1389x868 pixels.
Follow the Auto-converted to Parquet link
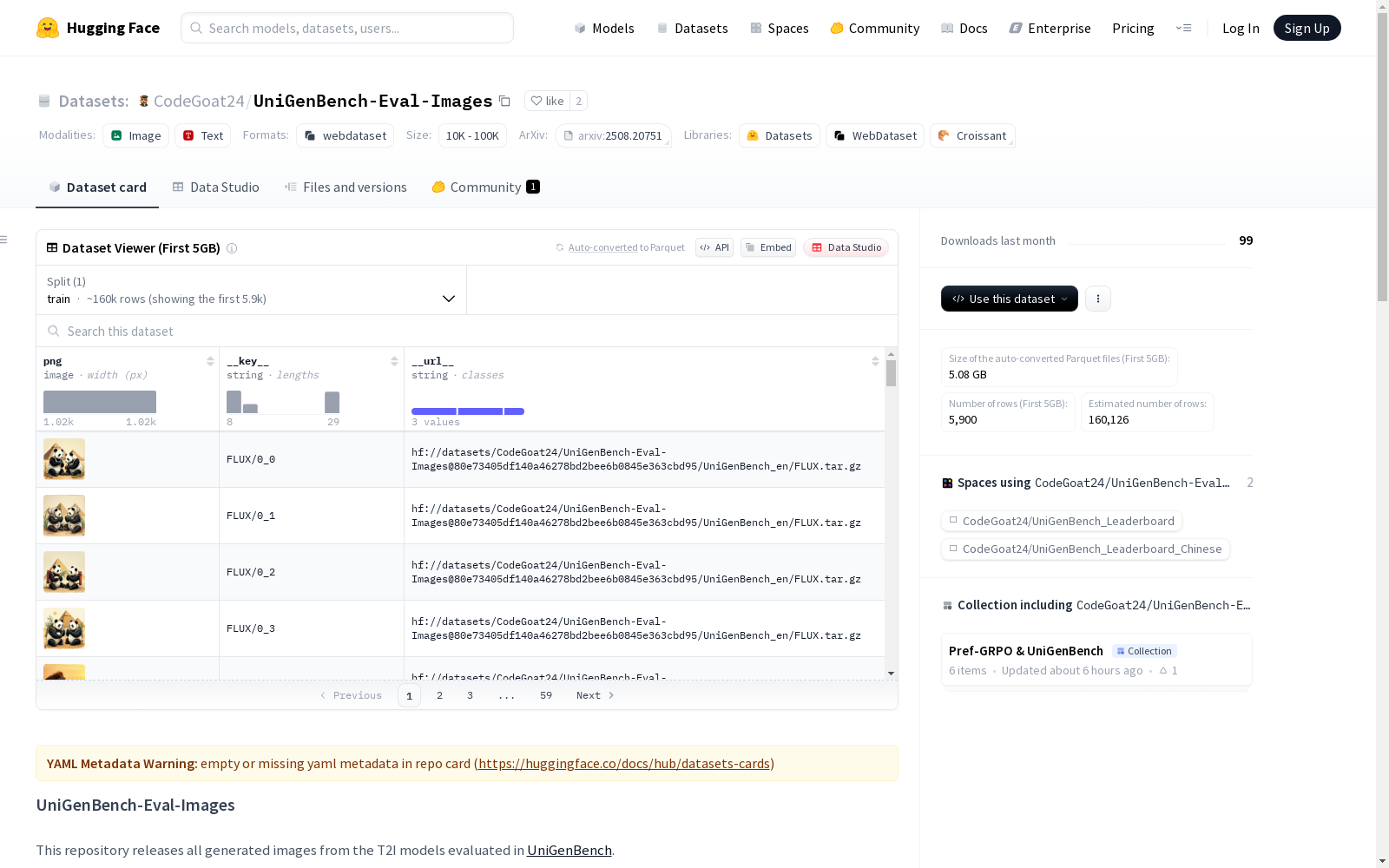(602, 247)
